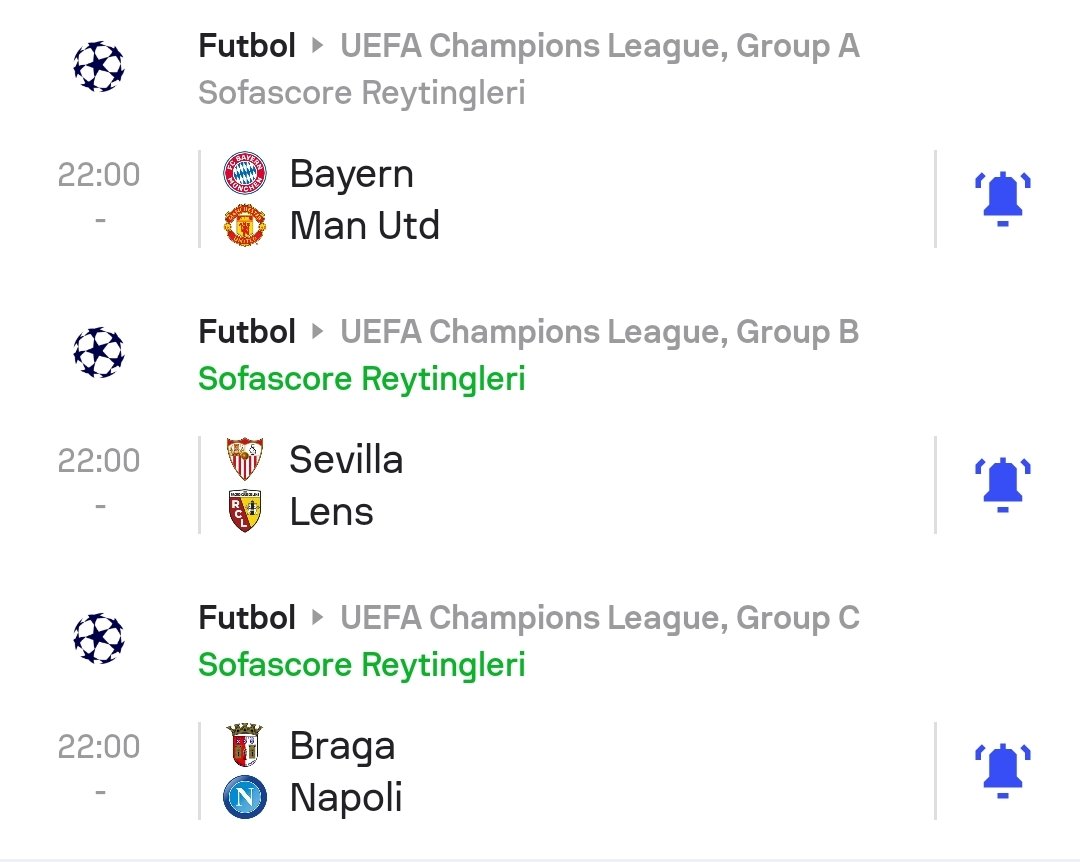Enable notifications for Bayern vs Man Utd
Viewport: 1080px width, 862px height.
1002,198
